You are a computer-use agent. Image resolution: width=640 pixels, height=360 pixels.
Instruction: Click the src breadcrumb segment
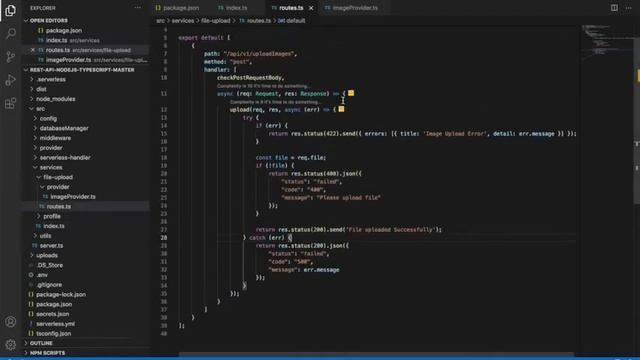tap(160, 20)
